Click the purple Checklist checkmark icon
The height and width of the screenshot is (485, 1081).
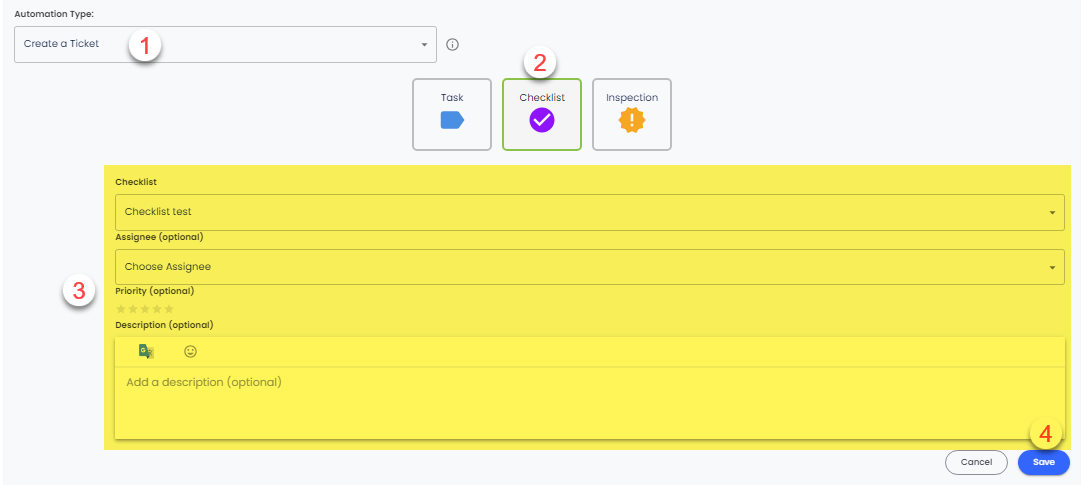tap(542, 121)
